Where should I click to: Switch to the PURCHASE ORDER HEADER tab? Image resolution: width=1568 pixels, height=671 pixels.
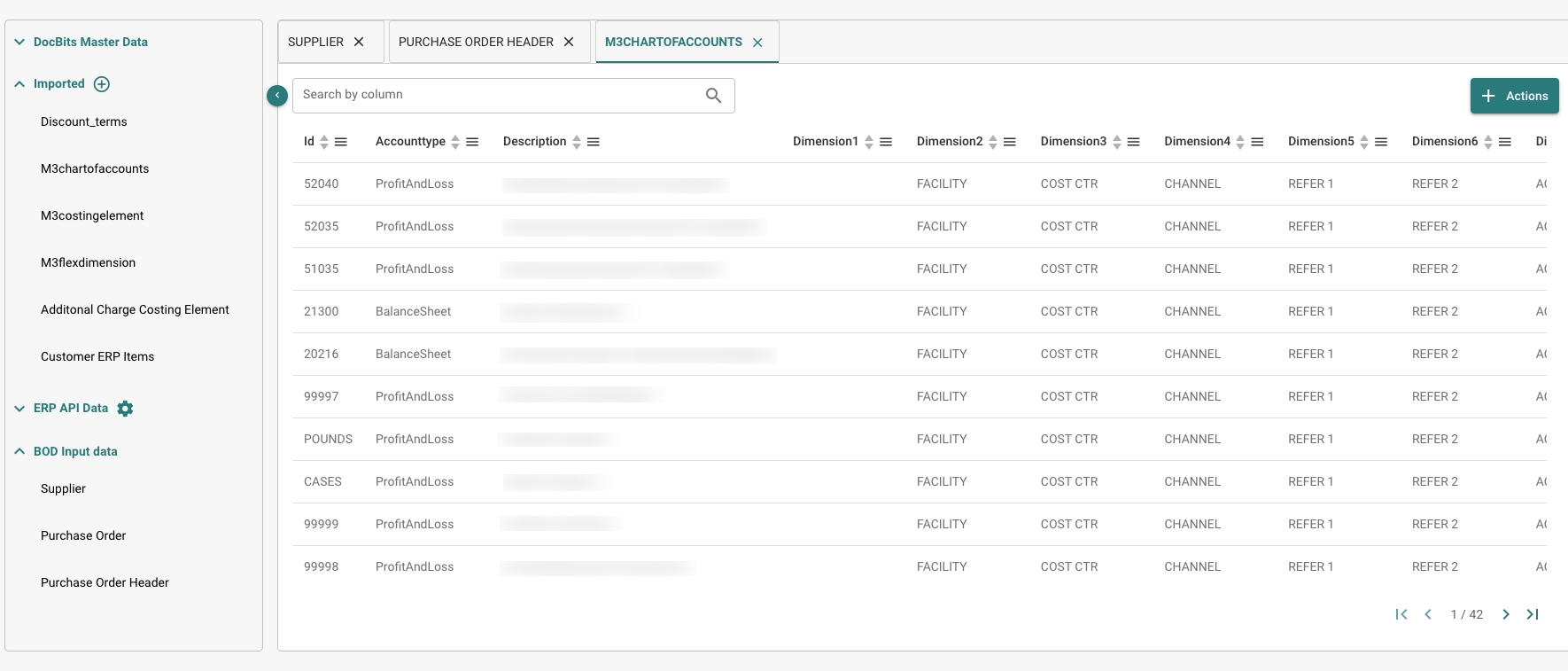coord(476,42)
